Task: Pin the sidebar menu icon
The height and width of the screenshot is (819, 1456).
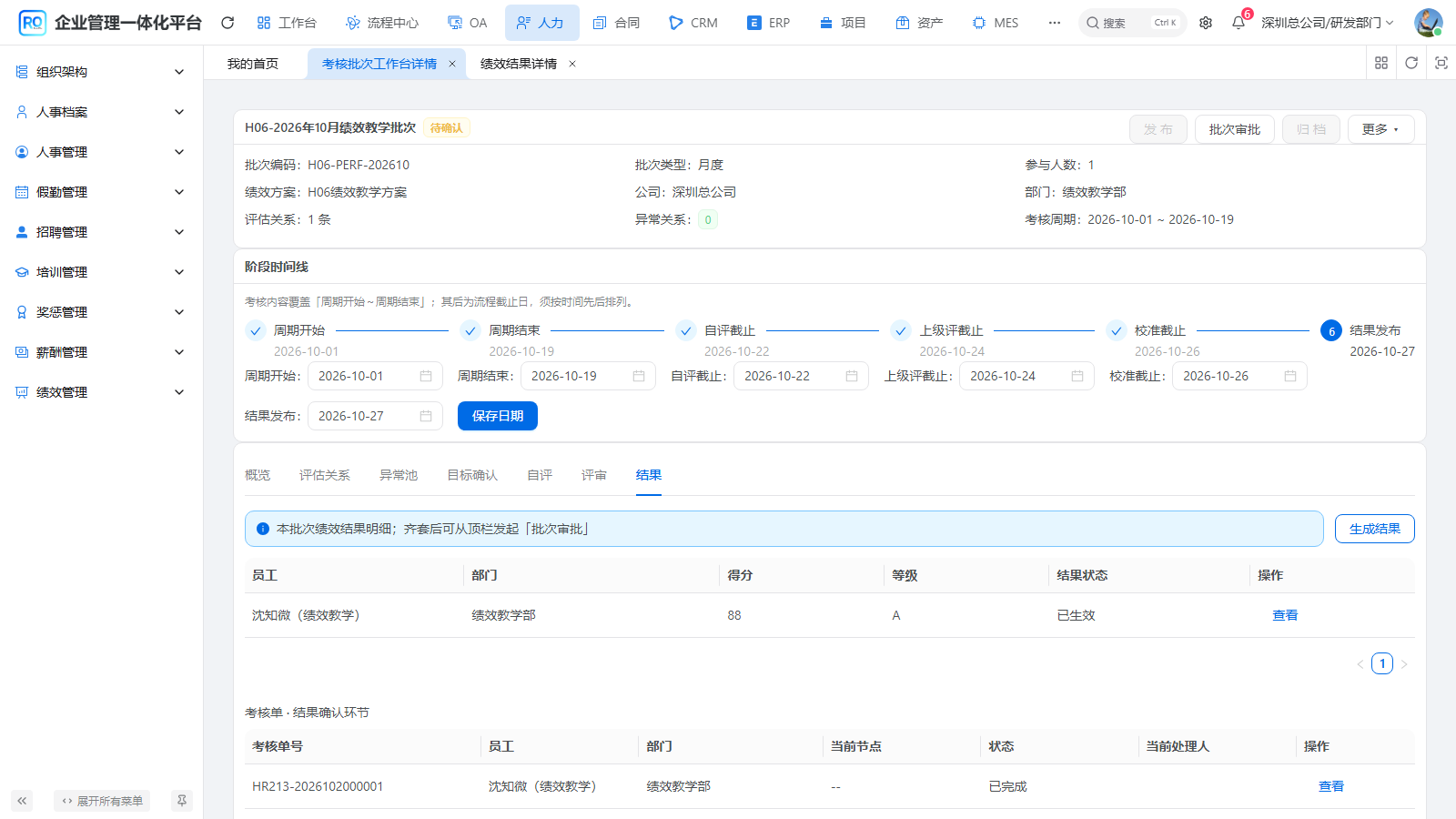Action: pyautogui.click(x=182, y=801)
